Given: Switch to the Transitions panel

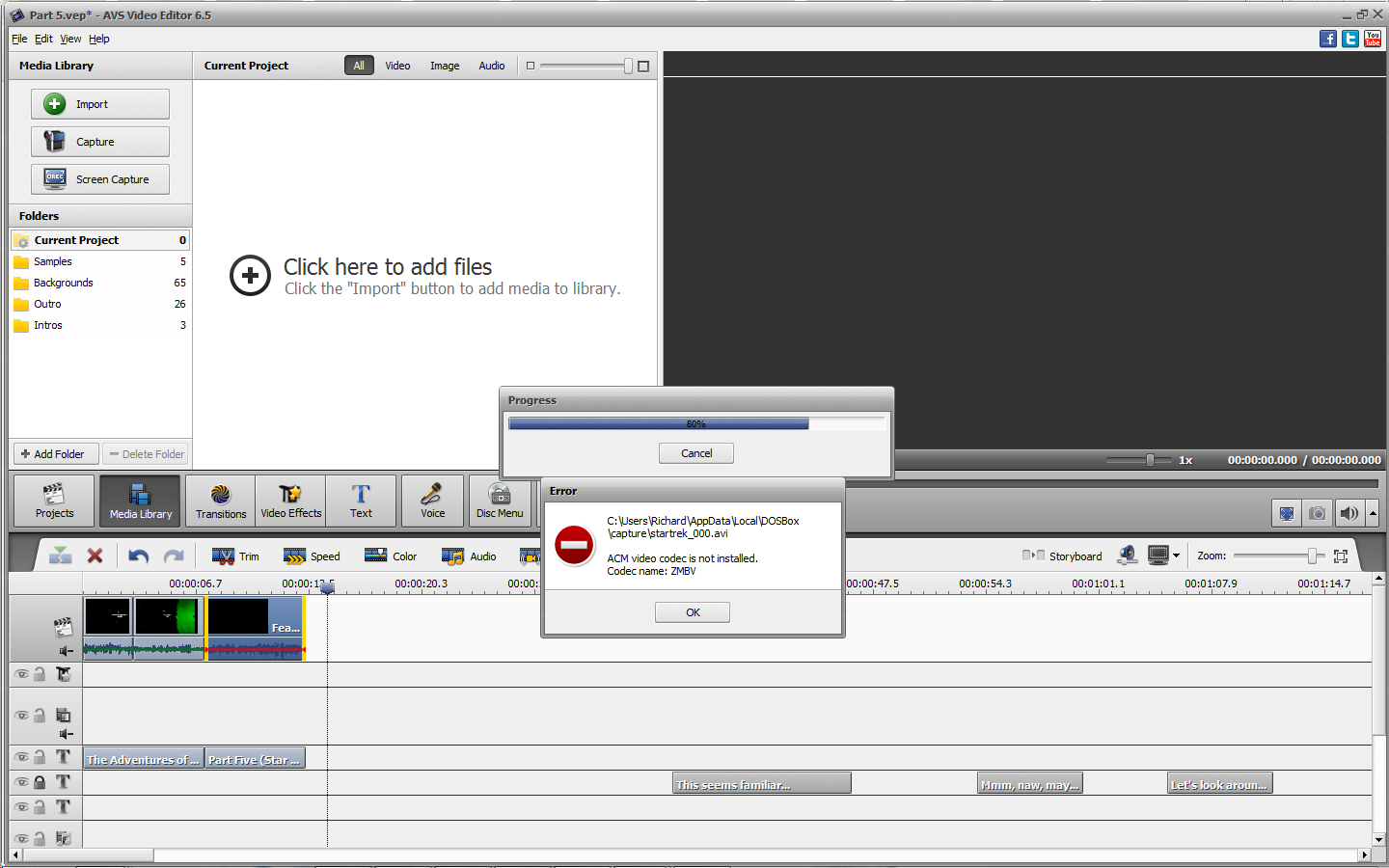Looking at the screenshot, I should [221, 501].
